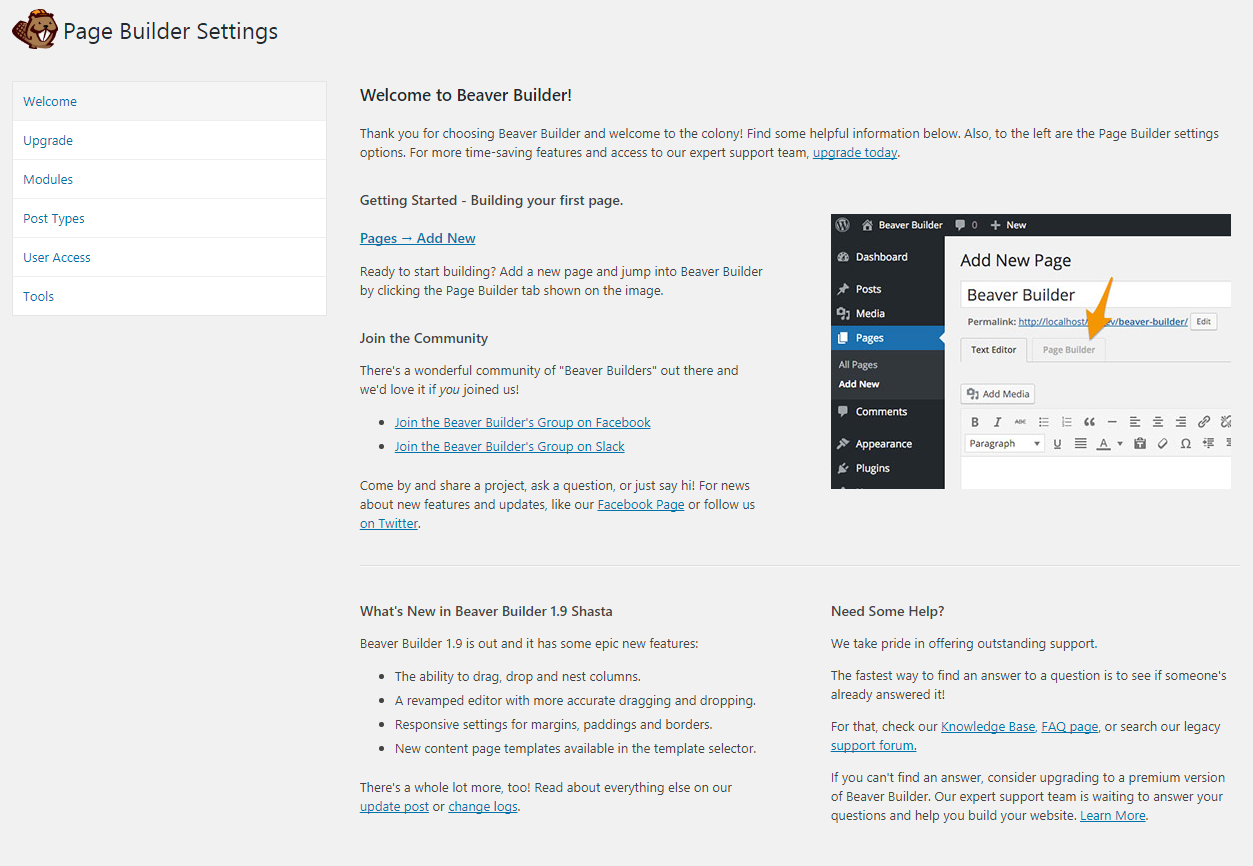Select Modules in the settings sidebar
This screenshot has width=1253, height=866.
pos(48,179)
